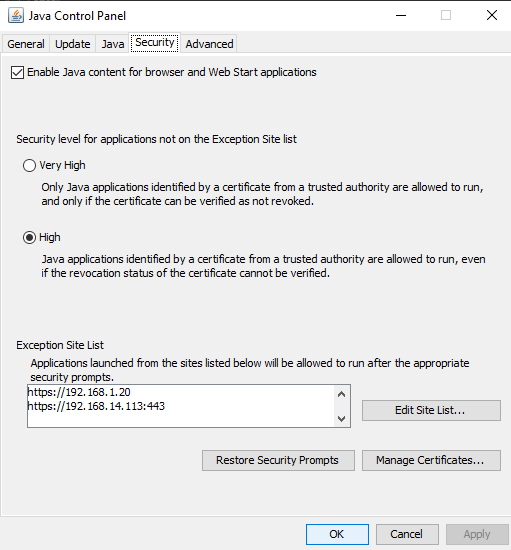Click the Apply button

coord(477,534)
